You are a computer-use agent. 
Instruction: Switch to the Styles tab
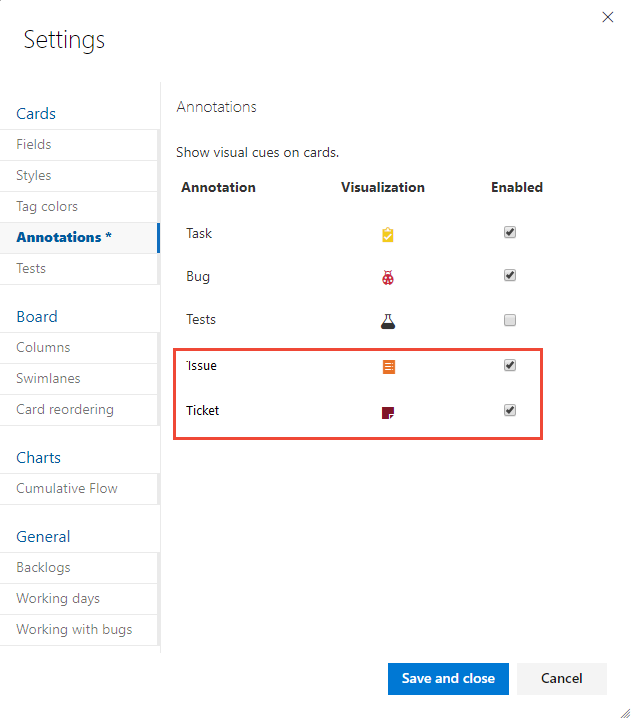[34, 175]
